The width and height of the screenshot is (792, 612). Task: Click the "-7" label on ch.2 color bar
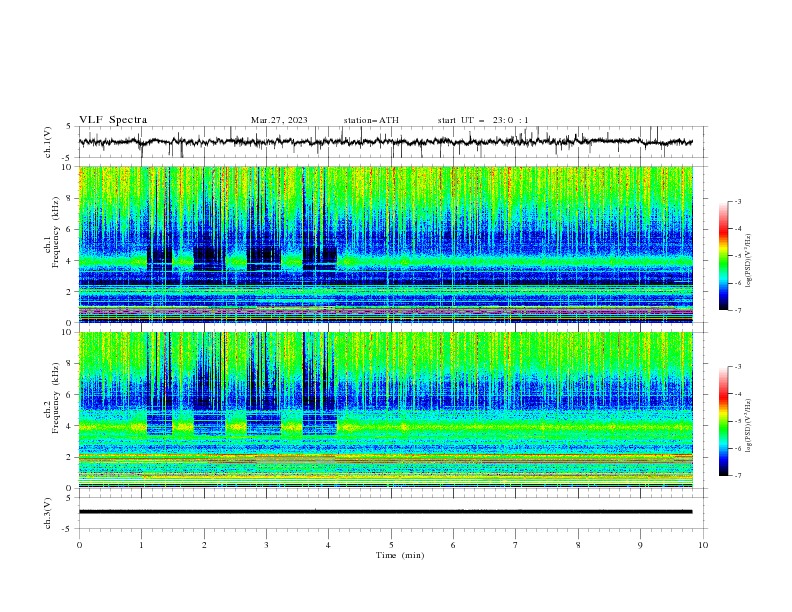coord(738,476)
